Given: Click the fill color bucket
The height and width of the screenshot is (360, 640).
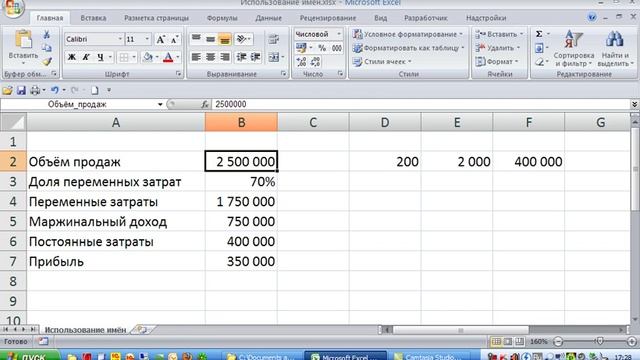Looking at the screenshot, I should click(148, 57).
